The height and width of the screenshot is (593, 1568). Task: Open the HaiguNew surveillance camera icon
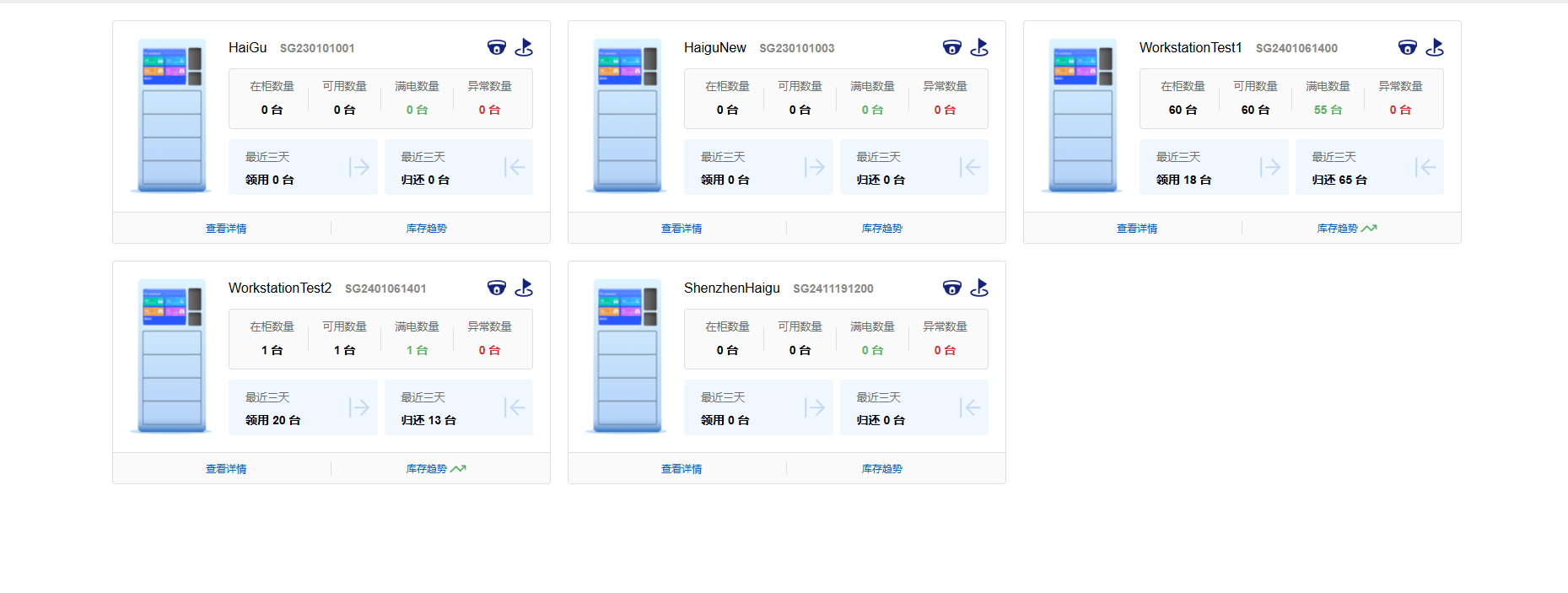click(952, 48)
